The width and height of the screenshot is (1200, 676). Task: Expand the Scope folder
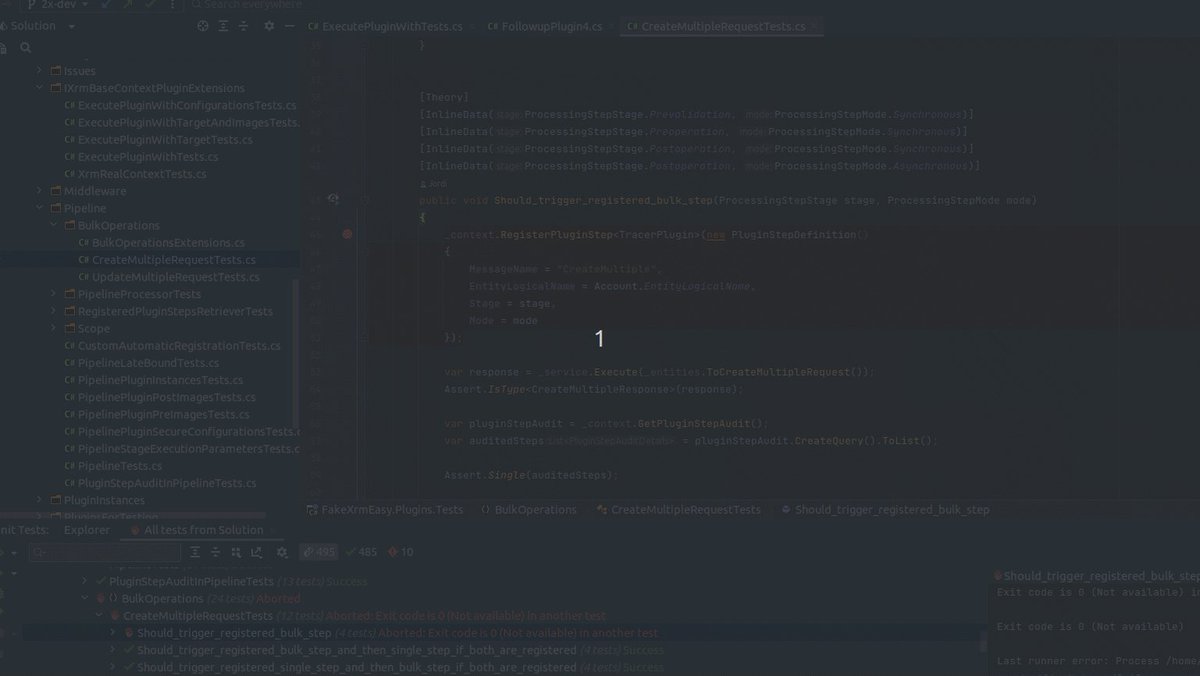55,328
